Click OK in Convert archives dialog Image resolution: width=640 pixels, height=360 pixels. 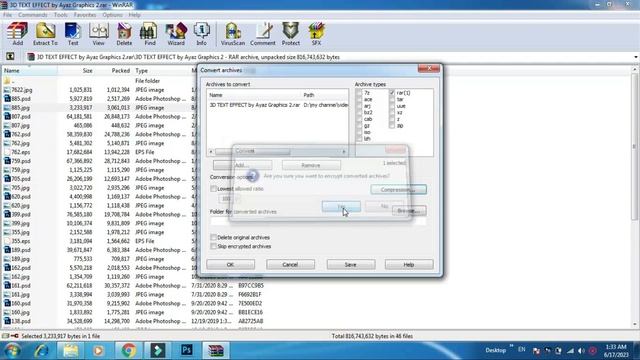pyautogui.click(x=230, y=264)
